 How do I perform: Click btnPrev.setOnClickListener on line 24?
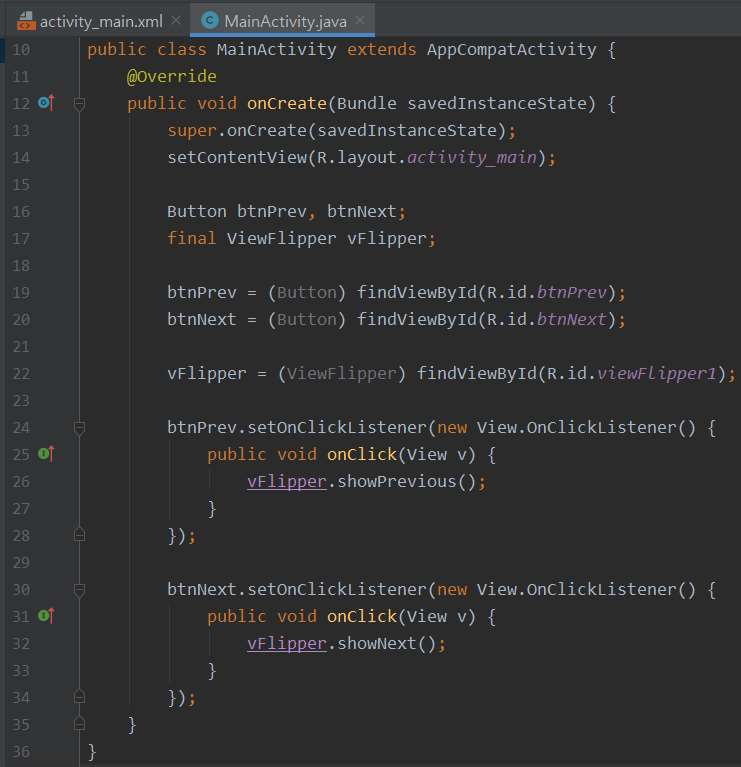pos(296,428)
